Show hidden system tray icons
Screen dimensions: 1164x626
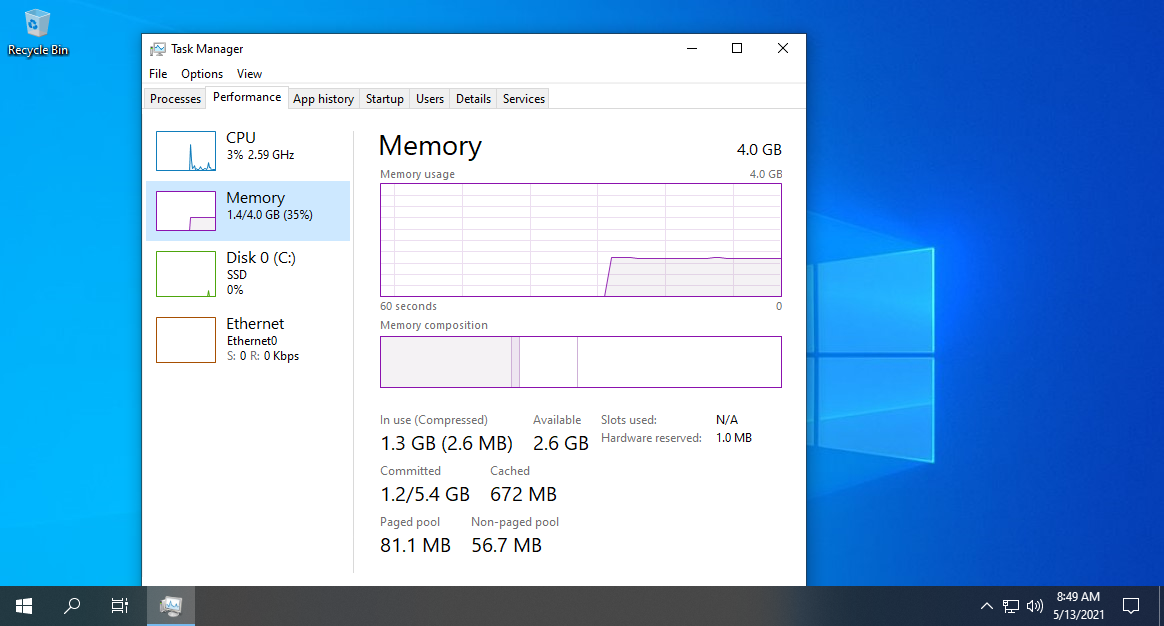(x=987, y=606)
